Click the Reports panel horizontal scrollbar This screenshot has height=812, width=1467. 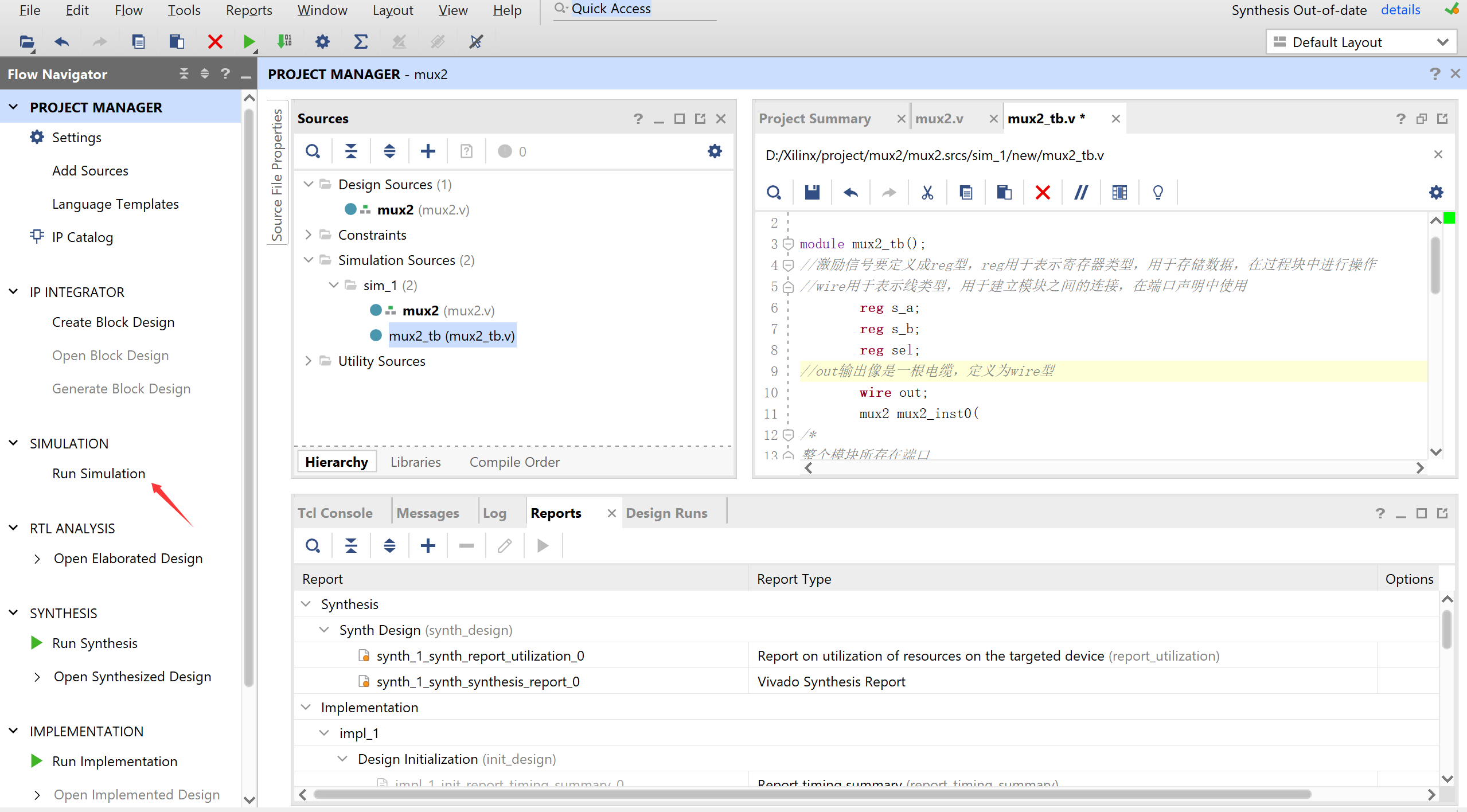tap(811, 795)
